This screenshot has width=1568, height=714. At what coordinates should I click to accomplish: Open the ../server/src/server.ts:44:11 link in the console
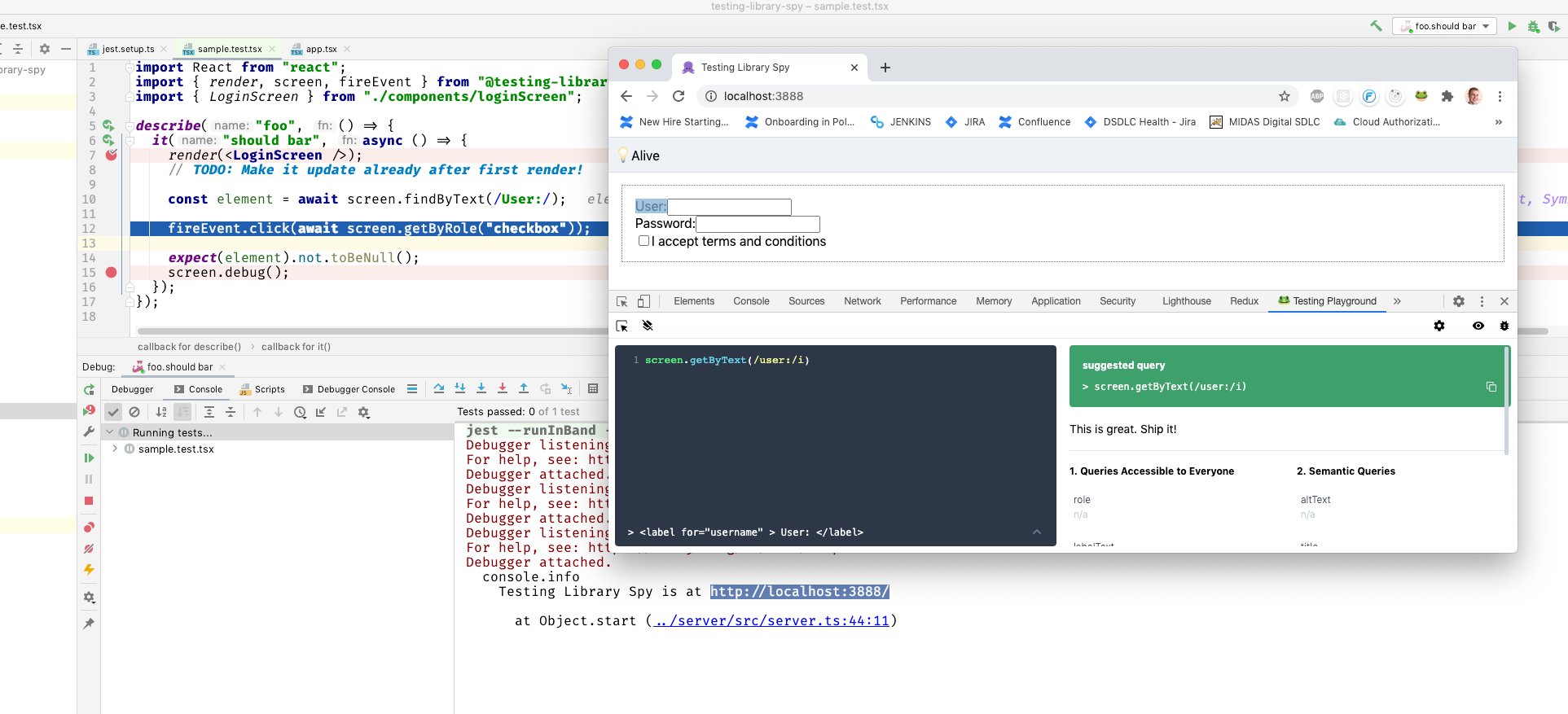coord(771,621)
